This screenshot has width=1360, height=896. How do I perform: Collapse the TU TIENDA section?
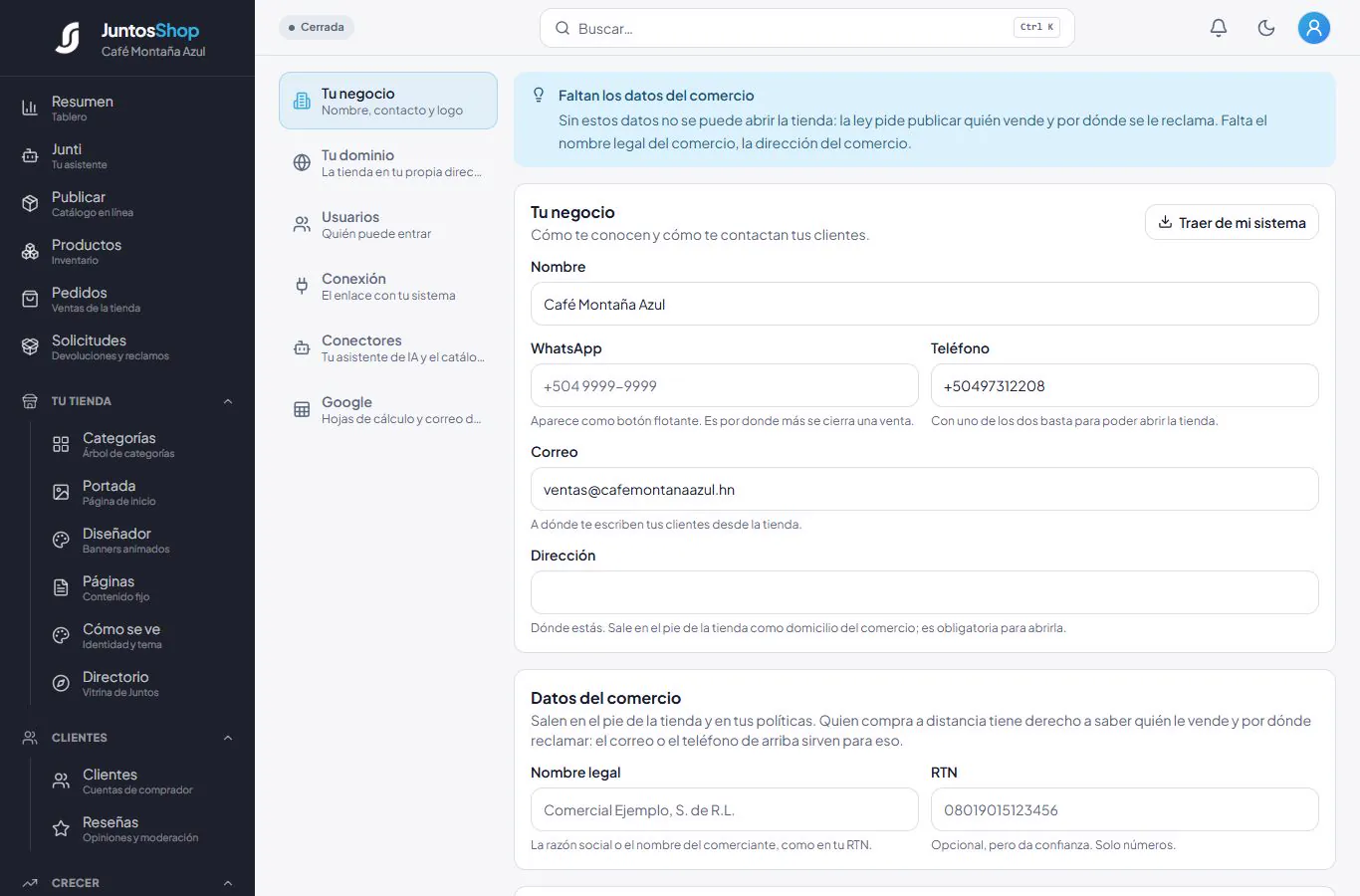(x=228, y=401)
